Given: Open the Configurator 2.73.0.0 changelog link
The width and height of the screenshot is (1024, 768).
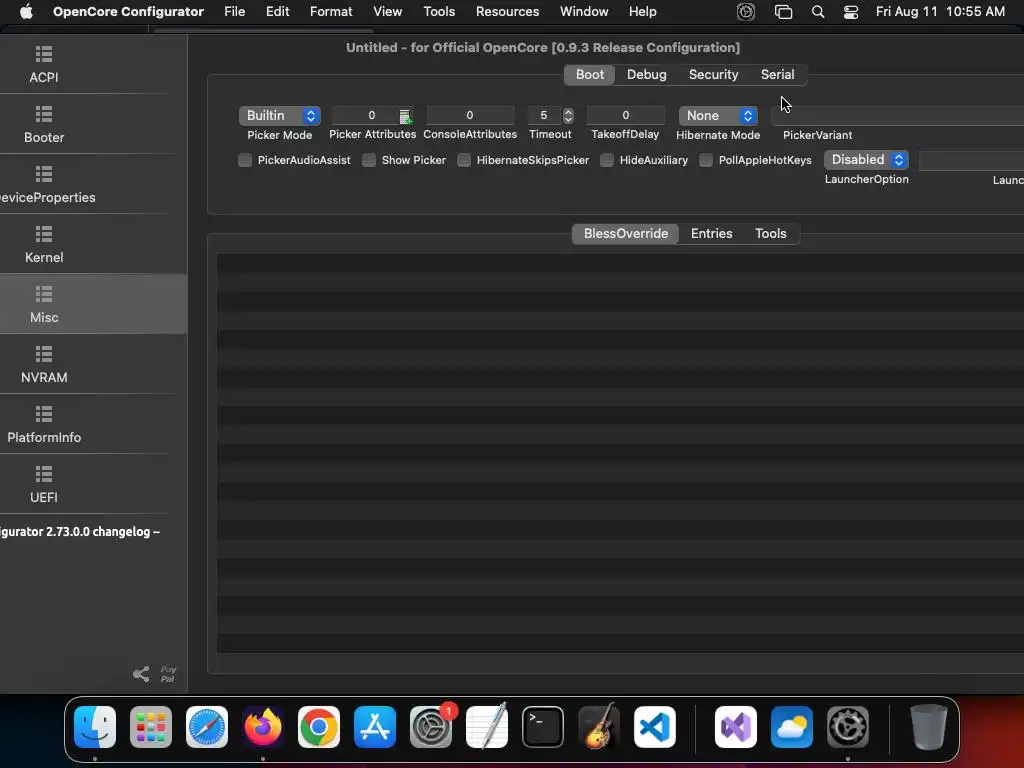Looking at the screenshot, I should (80, 532).
